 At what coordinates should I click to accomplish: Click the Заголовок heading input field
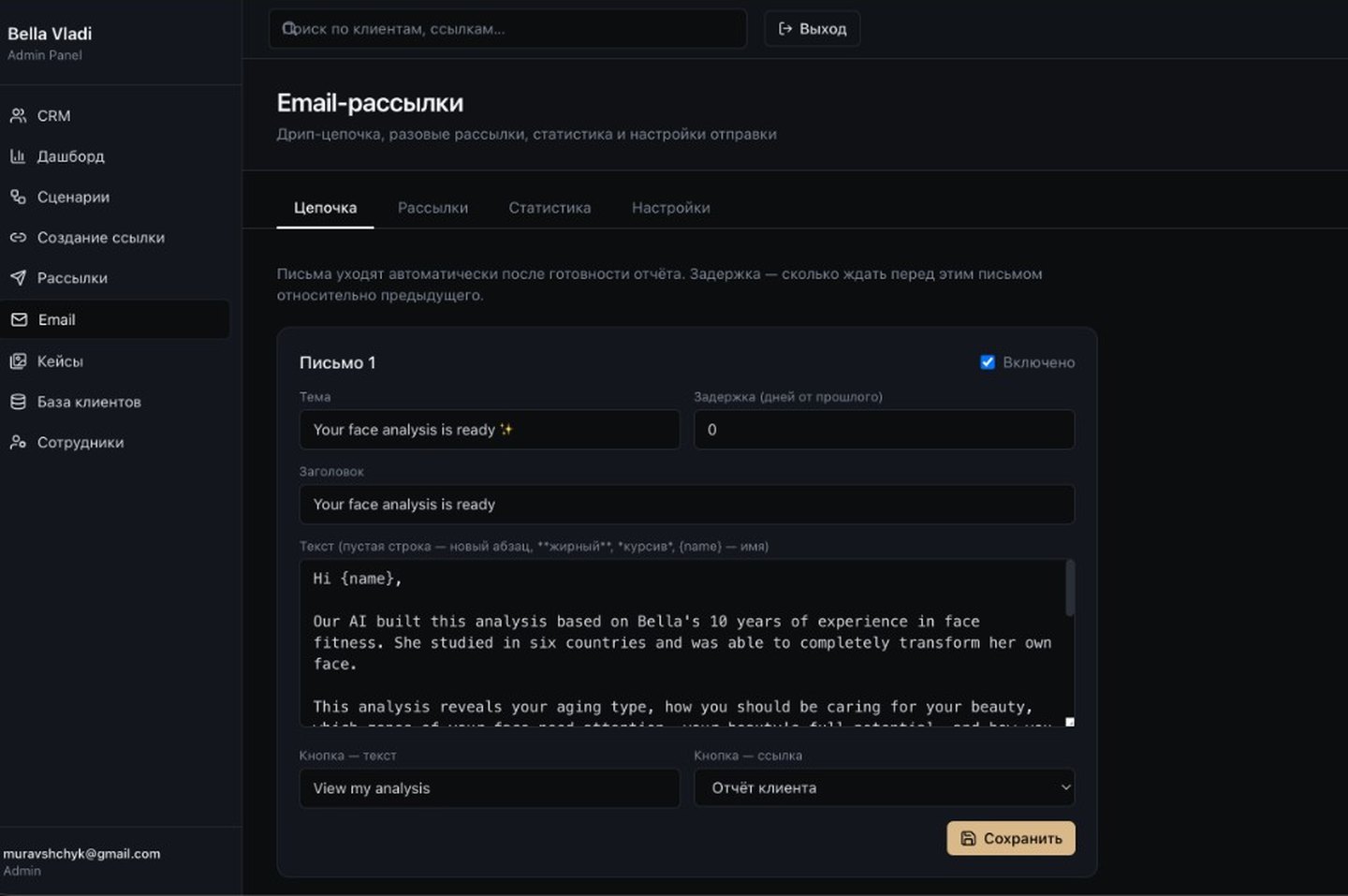pos(687,505)
